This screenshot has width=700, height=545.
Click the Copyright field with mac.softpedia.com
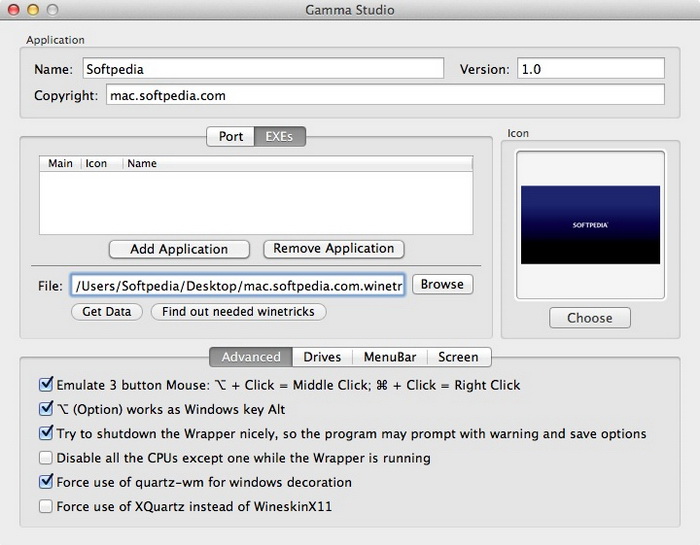point(385,95)
